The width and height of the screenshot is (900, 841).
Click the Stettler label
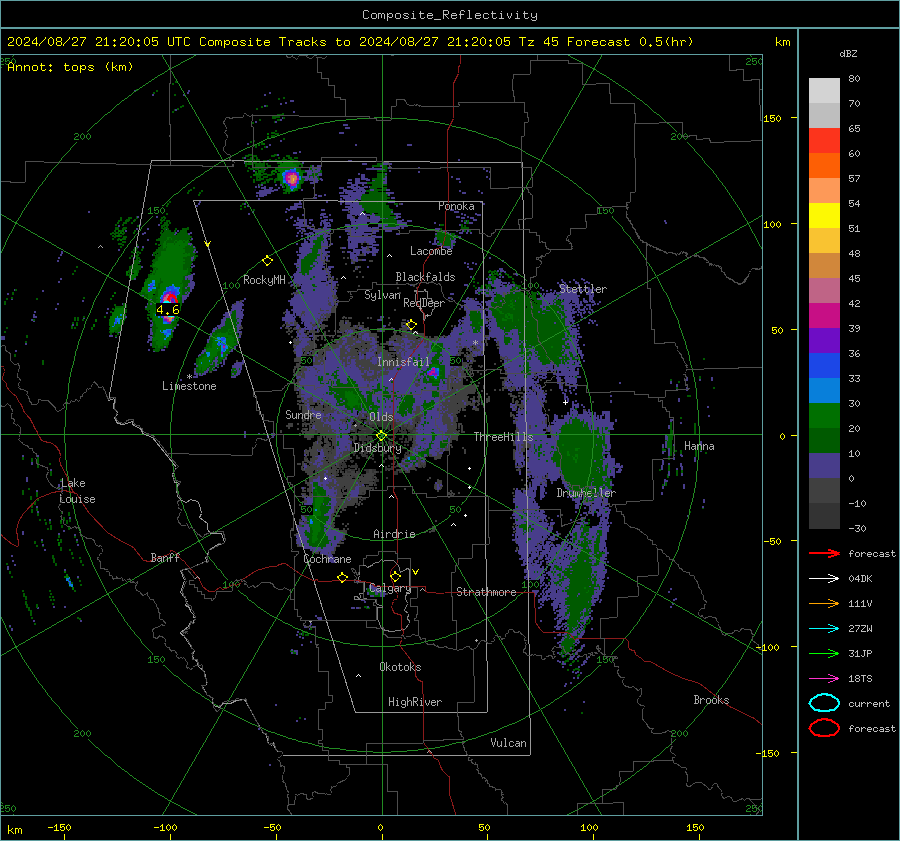pyautogui.click(x=583, y=289)
